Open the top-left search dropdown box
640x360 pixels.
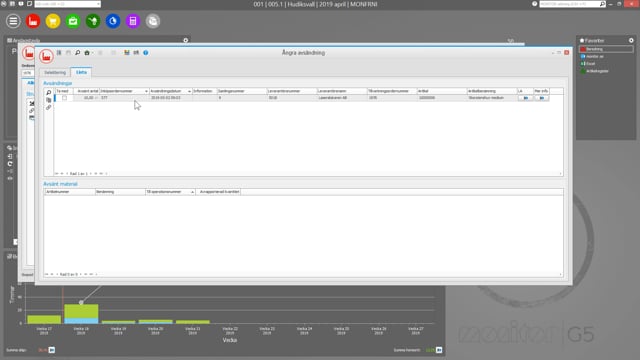(x=68, y=4)
